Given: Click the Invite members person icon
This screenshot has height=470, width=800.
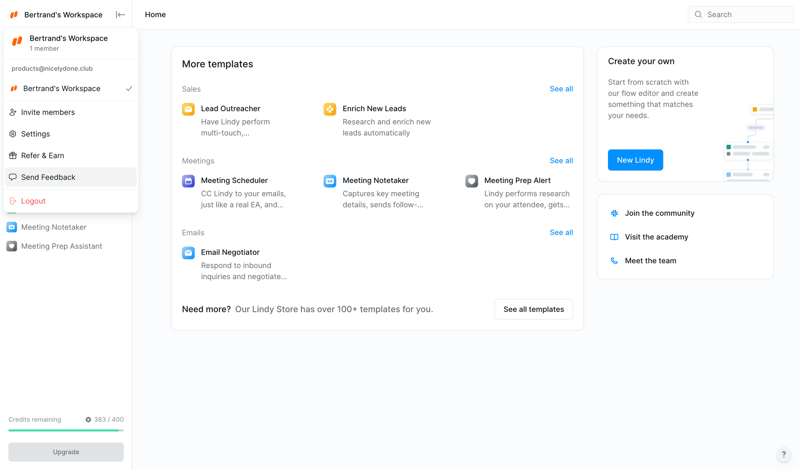Looking at the screenshot, I should [13, 112].
